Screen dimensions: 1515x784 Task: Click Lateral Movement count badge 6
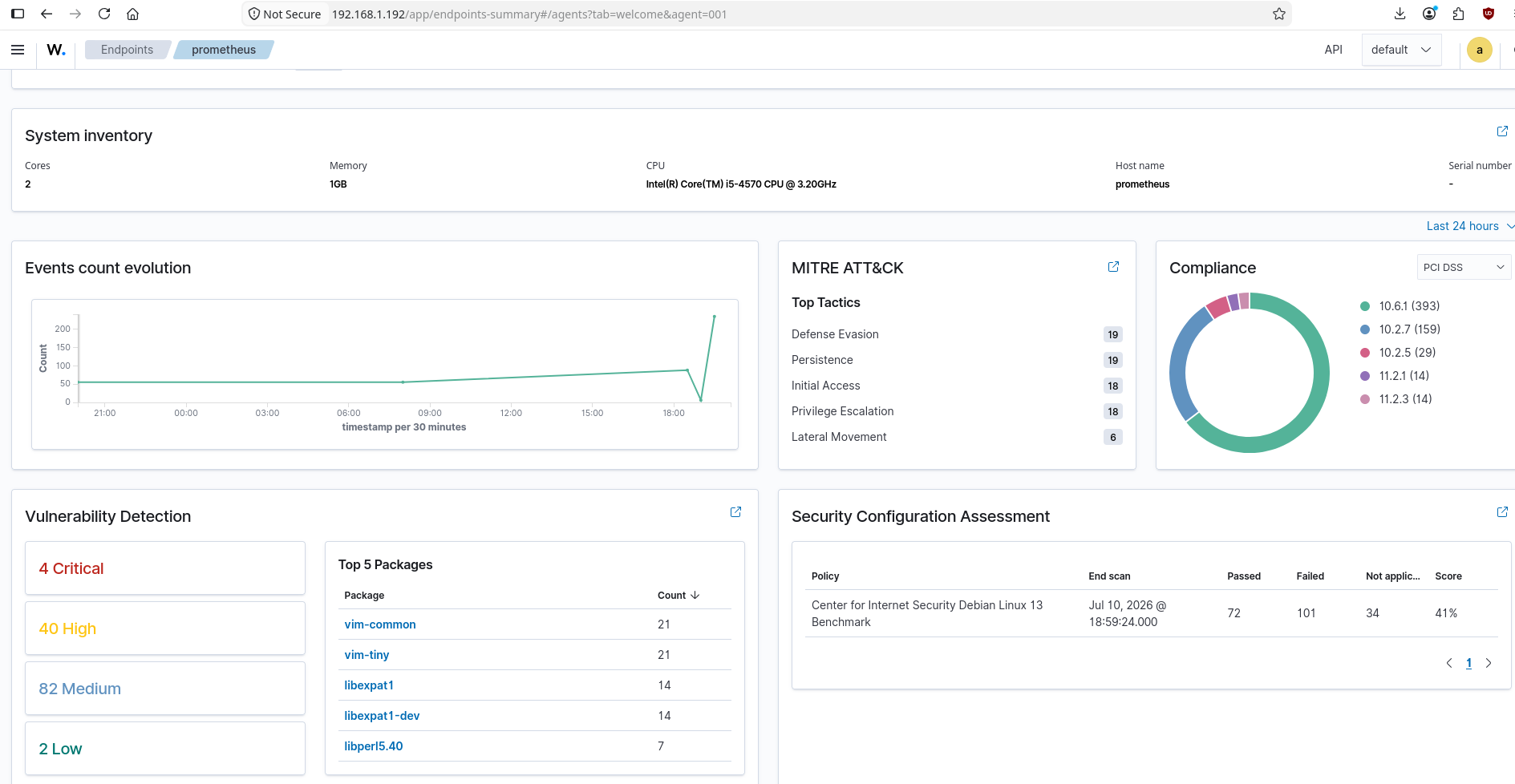1112,437
